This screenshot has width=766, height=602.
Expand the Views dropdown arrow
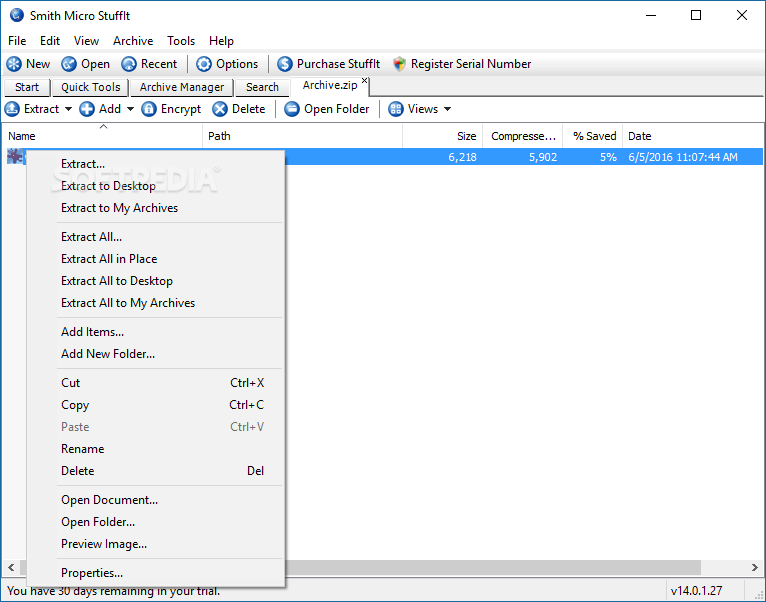(x=447, y=109)
